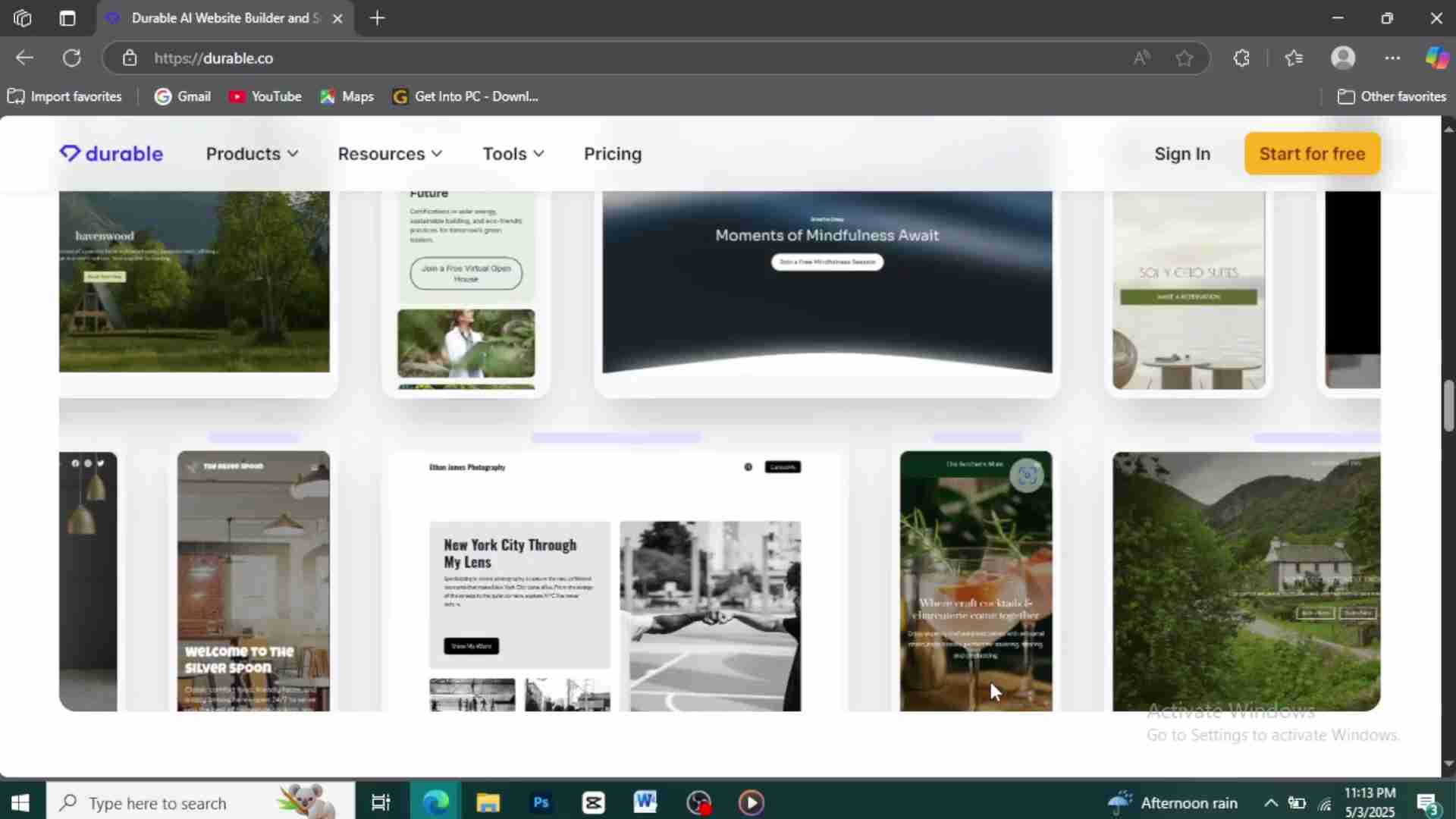Add page to favorites star icon
Screen dimensions: 1456x819
pyautogui.click(x=1184, y=58)
